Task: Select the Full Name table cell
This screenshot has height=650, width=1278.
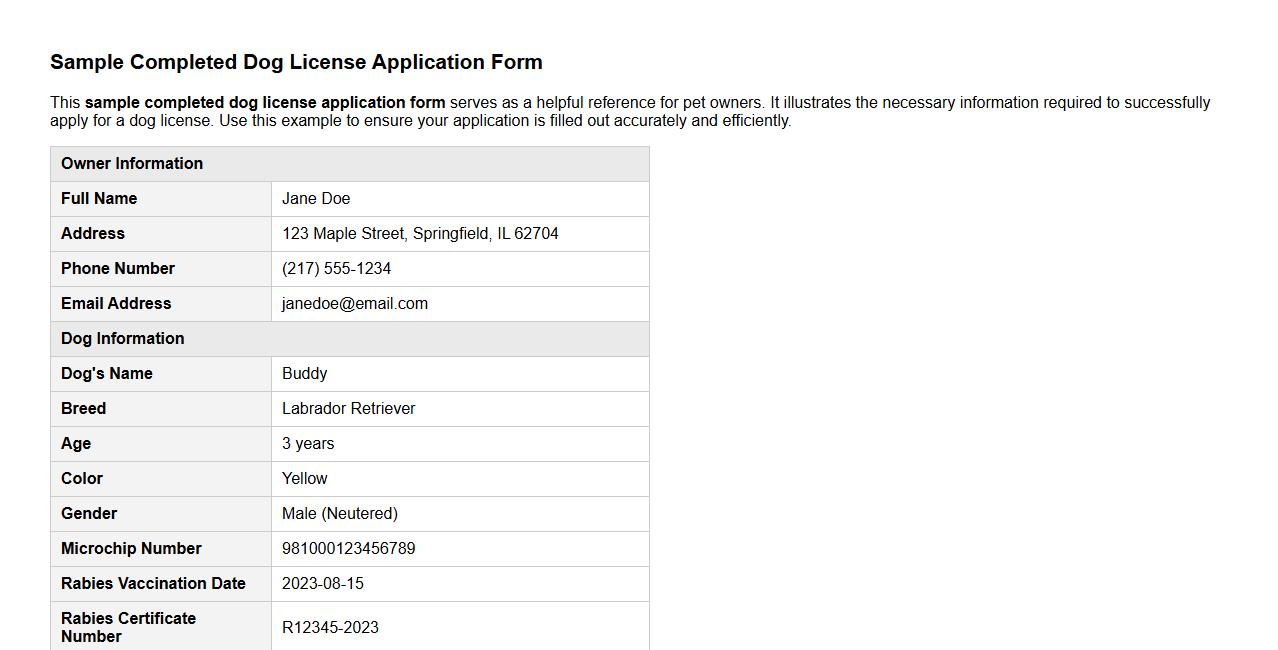Action: tap(98, 198)
